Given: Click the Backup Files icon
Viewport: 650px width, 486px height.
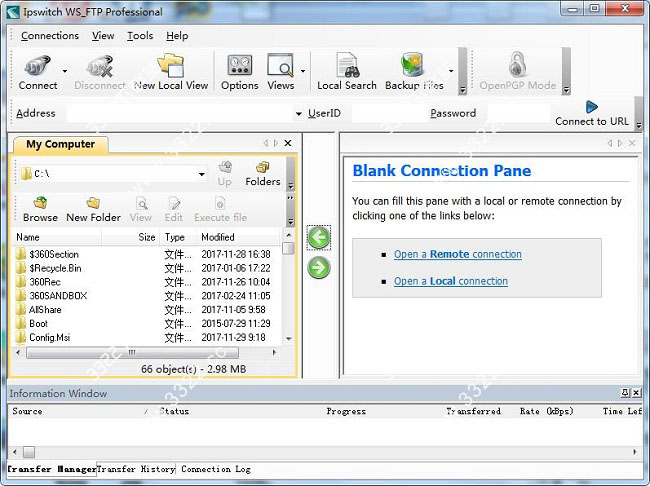Looking at the screenshot, I should tap(413, 66).
